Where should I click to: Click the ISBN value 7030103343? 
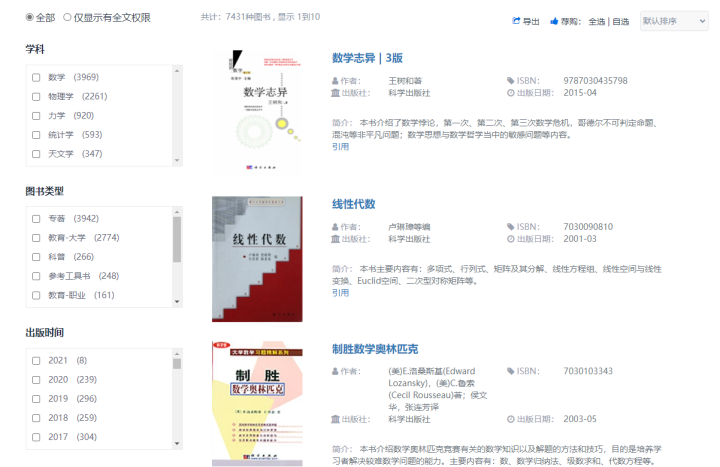click(x=588, y=371)
